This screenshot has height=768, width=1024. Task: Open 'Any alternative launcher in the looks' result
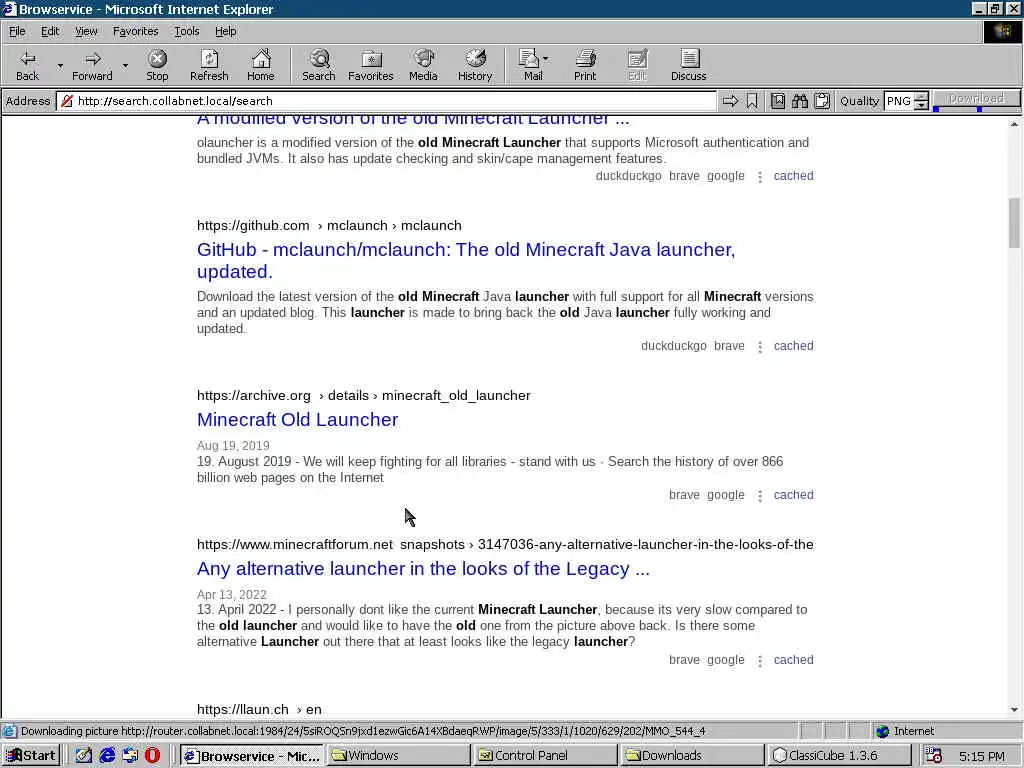click(423, 568)
